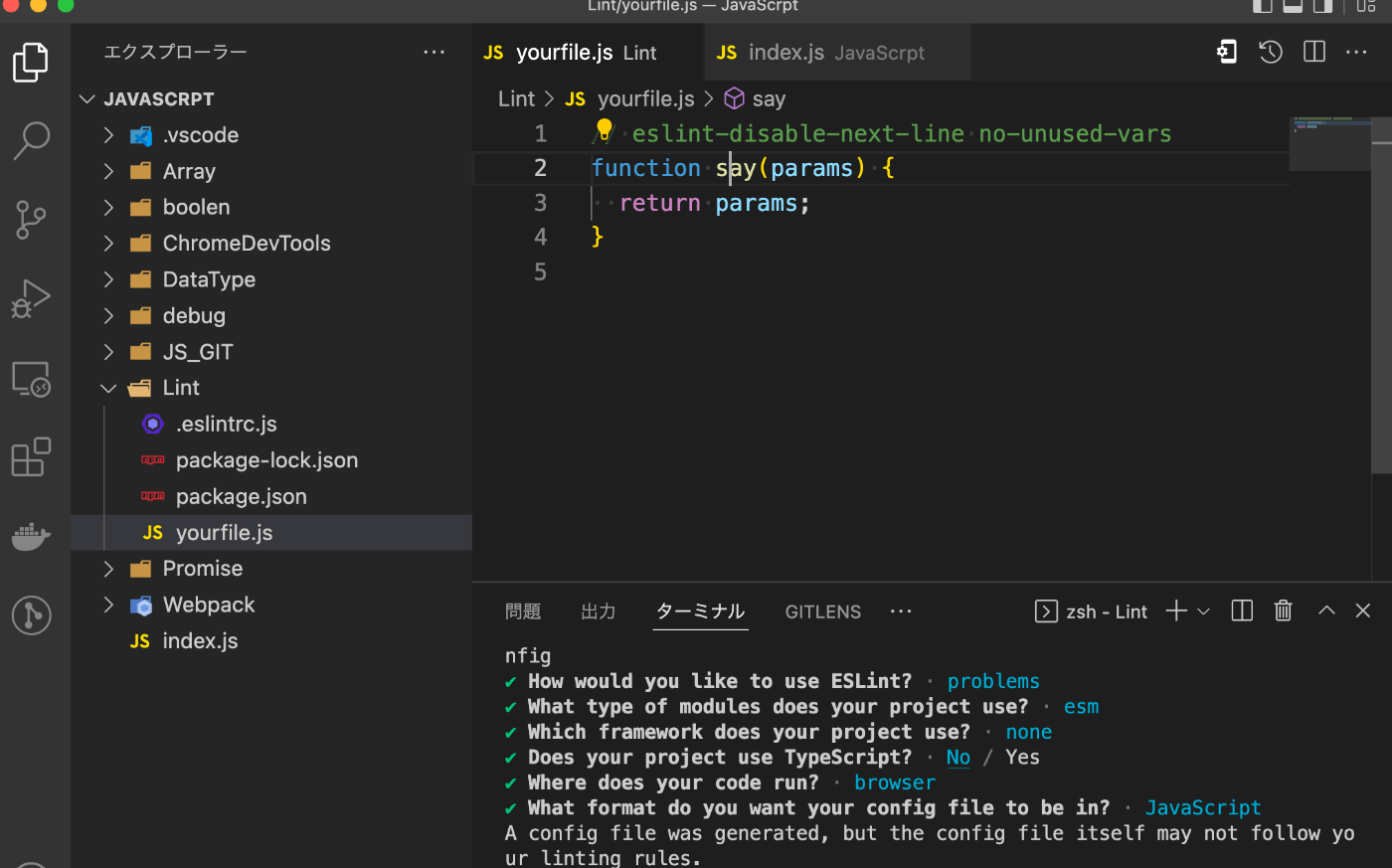Screen dimensions: 1392x868
Task: Open index.js in the explorer tree
Action: (x=271, y=641)
